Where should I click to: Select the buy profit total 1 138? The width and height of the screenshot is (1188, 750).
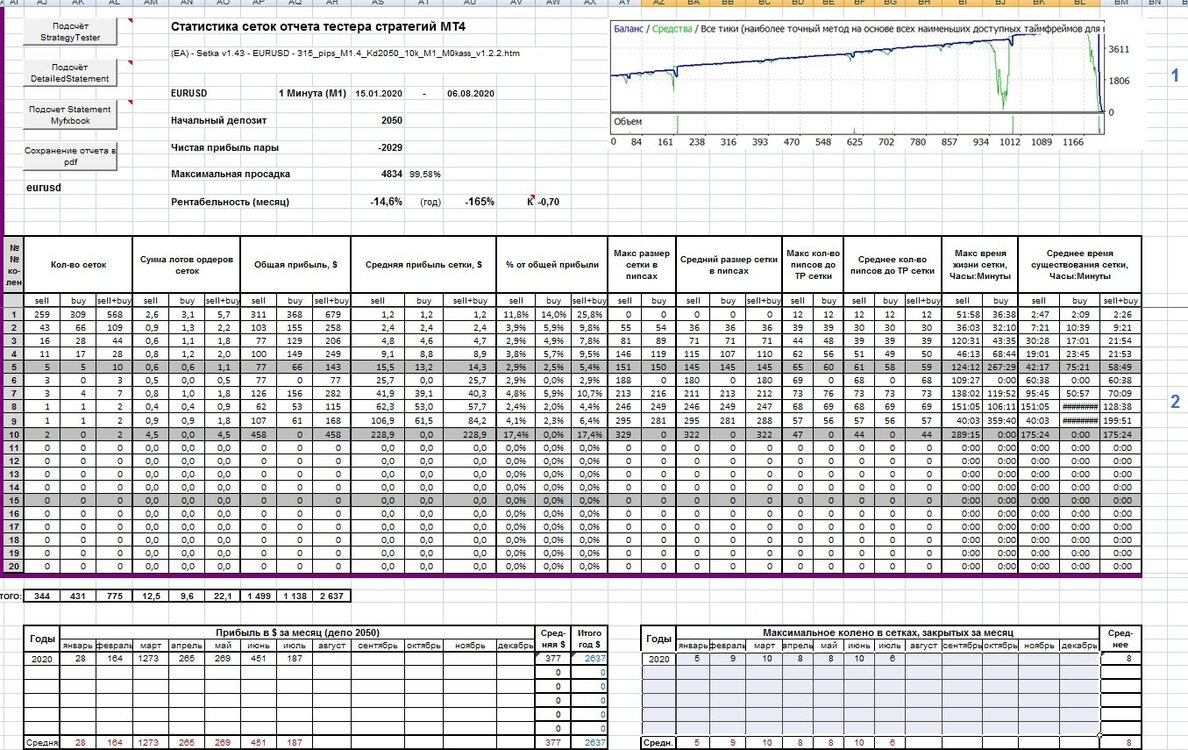tap(295, 596)
